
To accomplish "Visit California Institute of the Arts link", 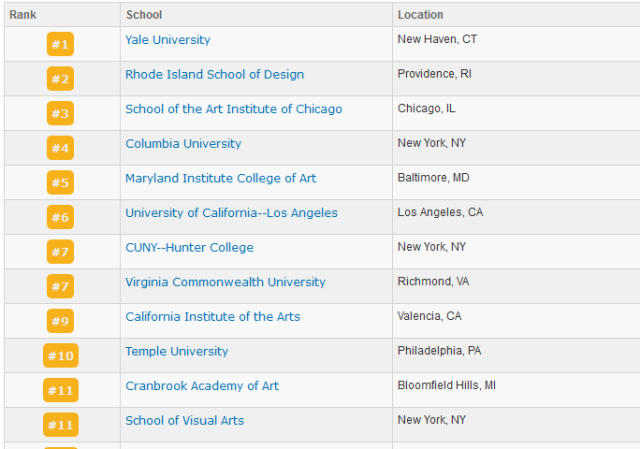I will pos(213,317).
